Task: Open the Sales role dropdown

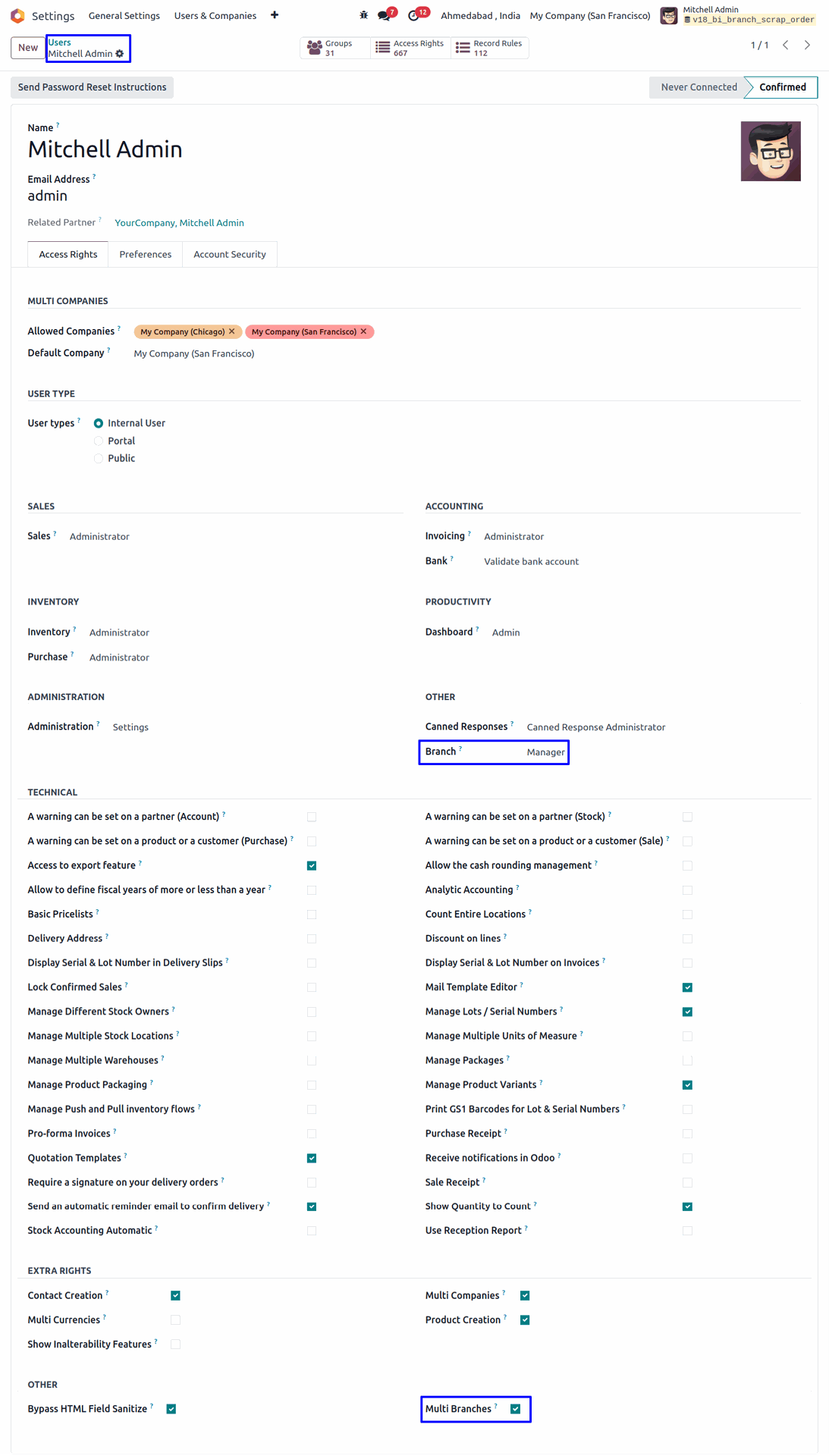Action: point(99,536)
